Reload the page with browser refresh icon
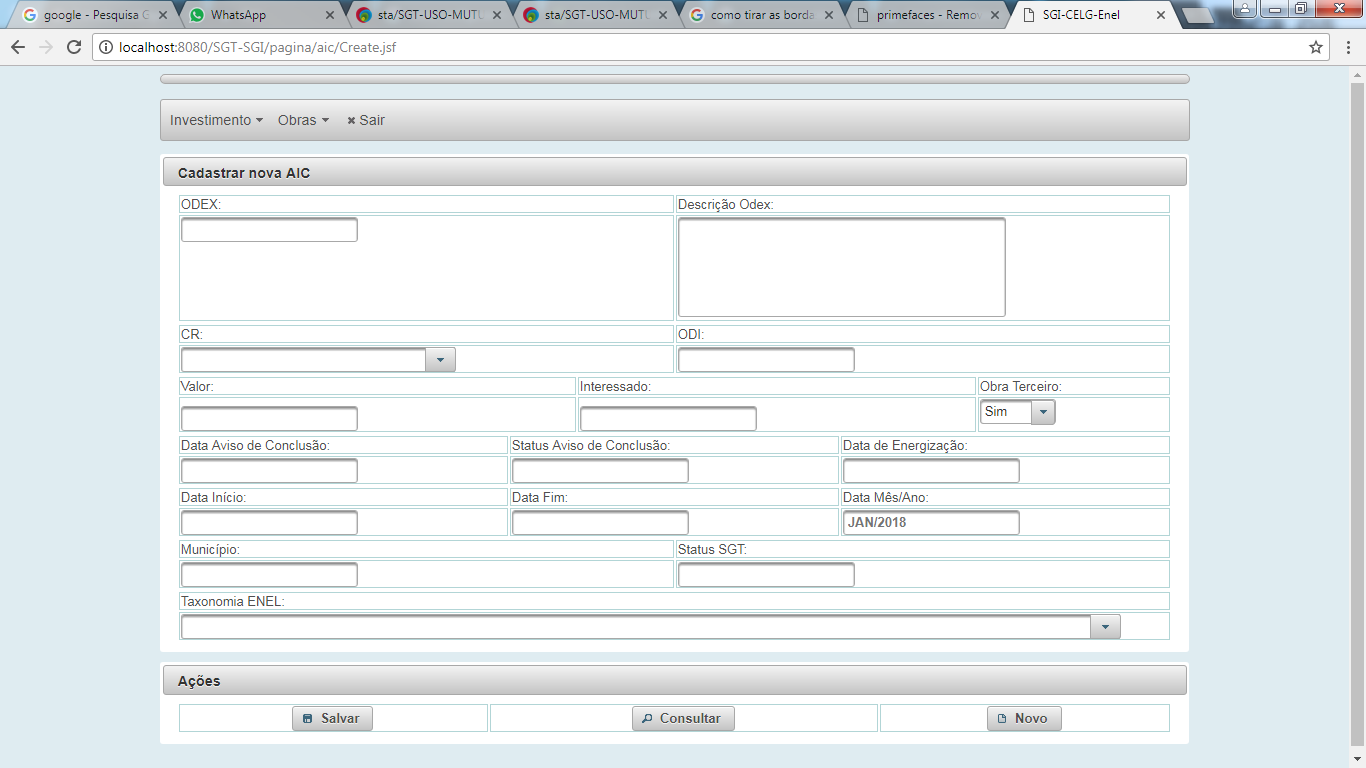1366x768 pixels. click(x=73, y=47)
